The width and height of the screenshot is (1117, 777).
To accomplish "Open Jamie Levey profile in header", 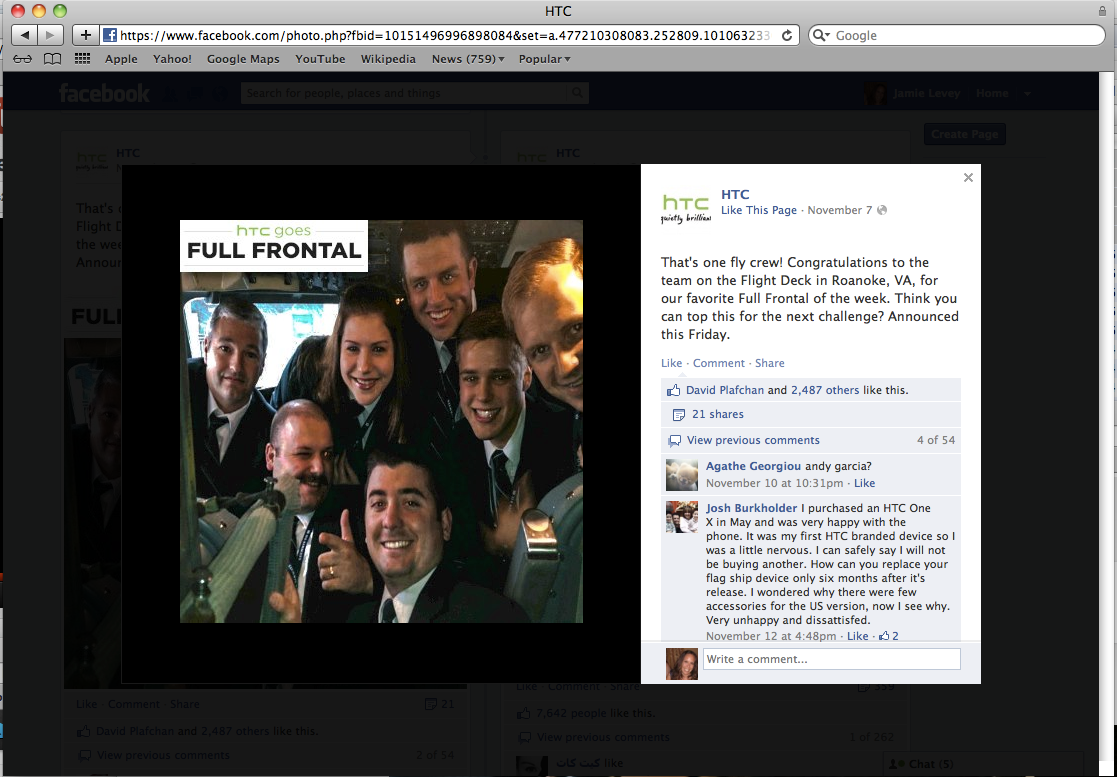I will 926,93.
